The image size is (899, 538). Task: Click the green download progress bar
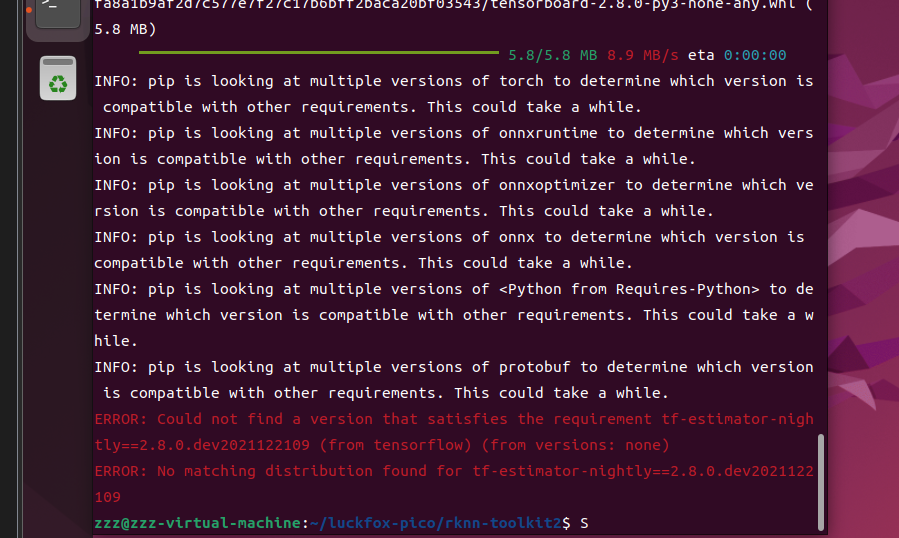coord(319,53)
